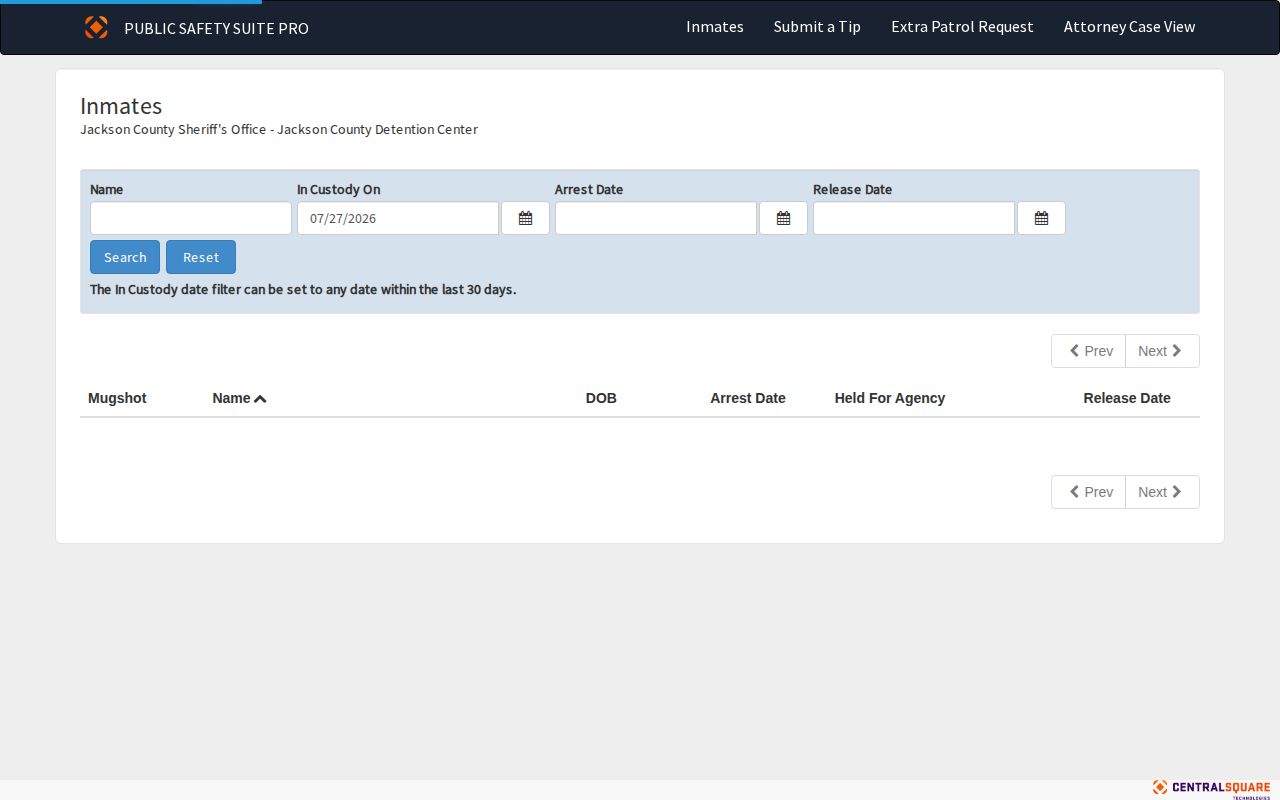Open the Attorney Case View menu item
Viewport: 1280px width, 800px height.
[x=1129, y=27]
